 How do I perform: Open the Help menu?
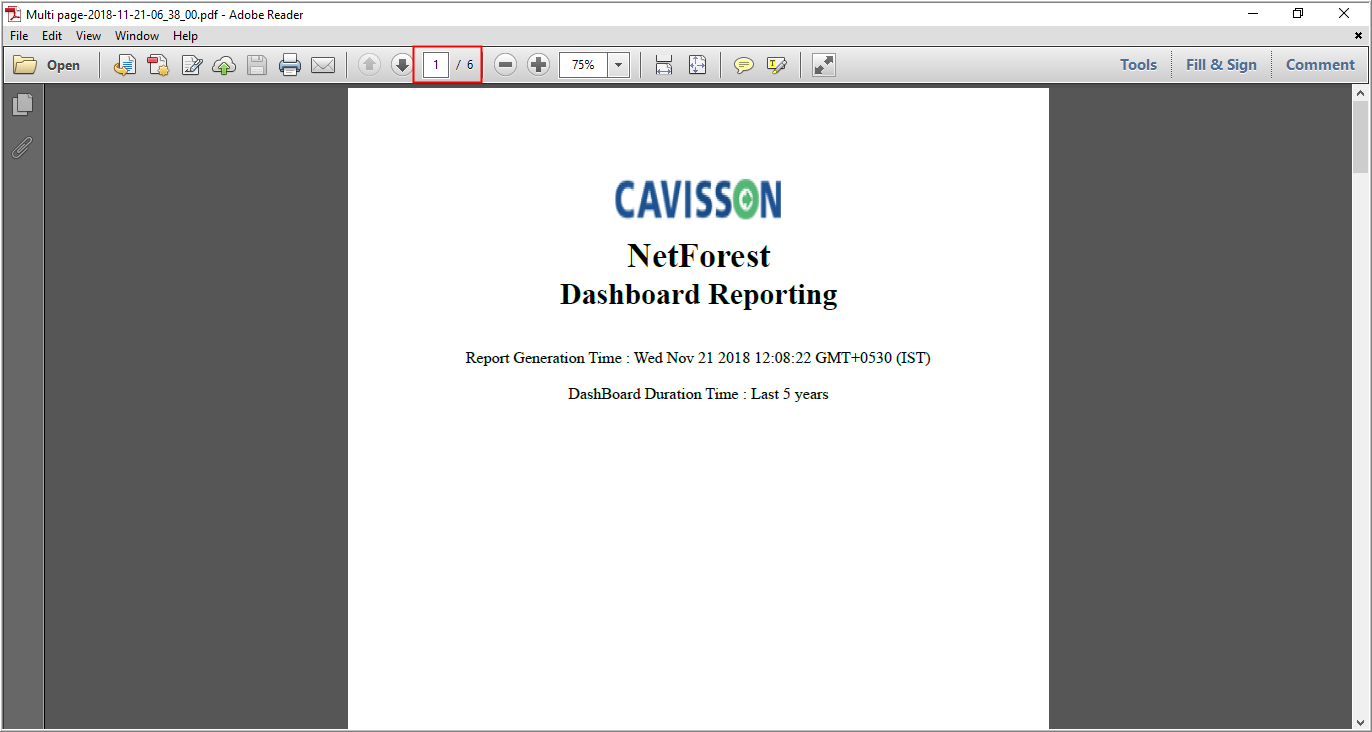185,36
